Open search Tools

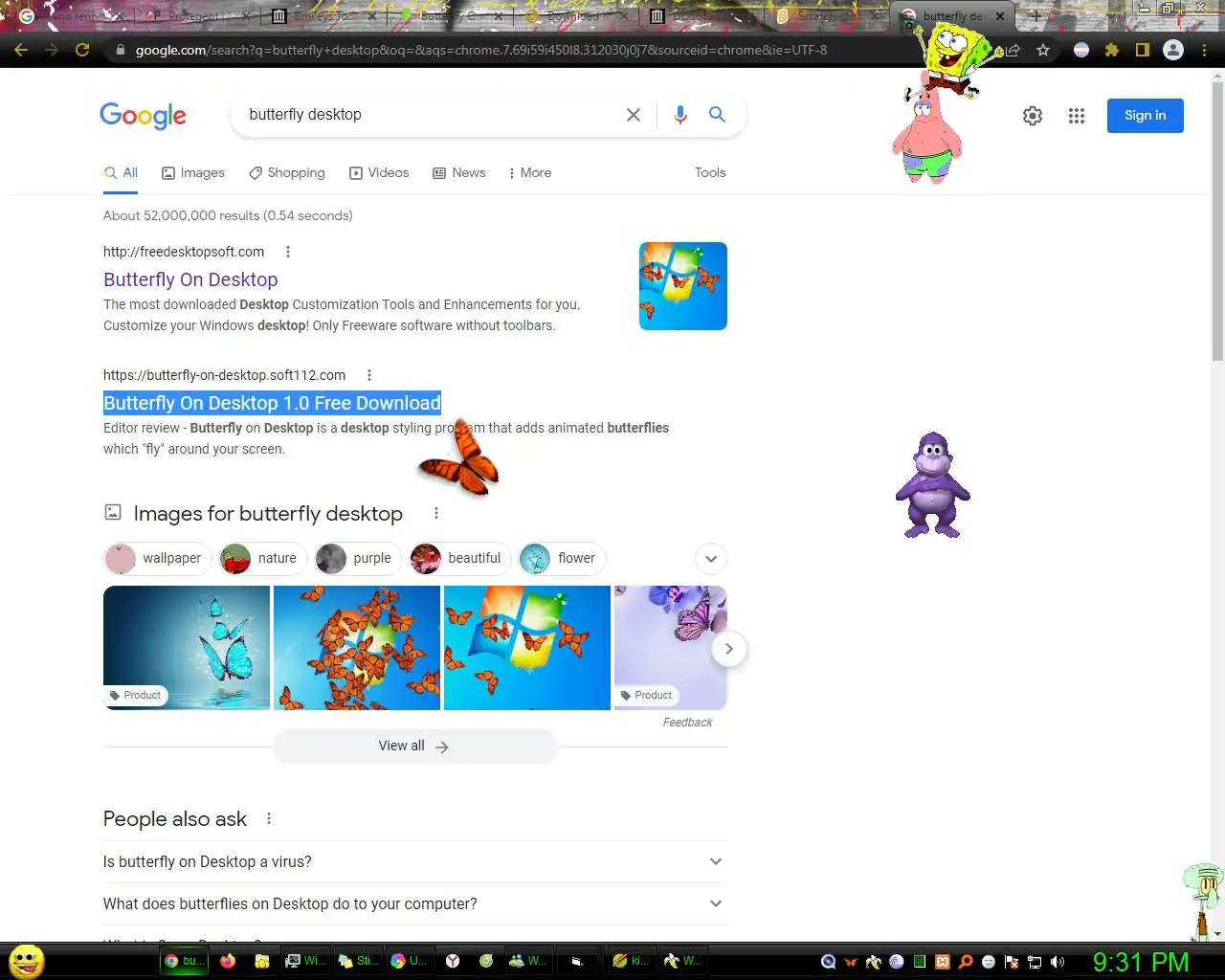pos(710,173)
